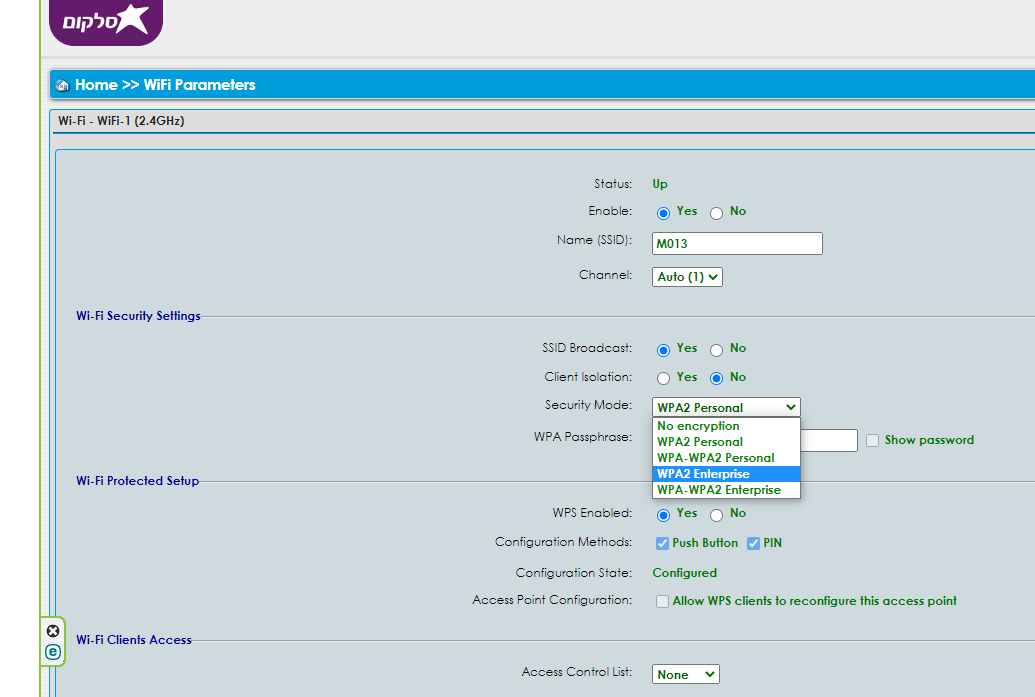Open the Access Control List dropdown
The height and width of the screenshot is (697, 1035).
pyautogui.click(x=685, y=674)
